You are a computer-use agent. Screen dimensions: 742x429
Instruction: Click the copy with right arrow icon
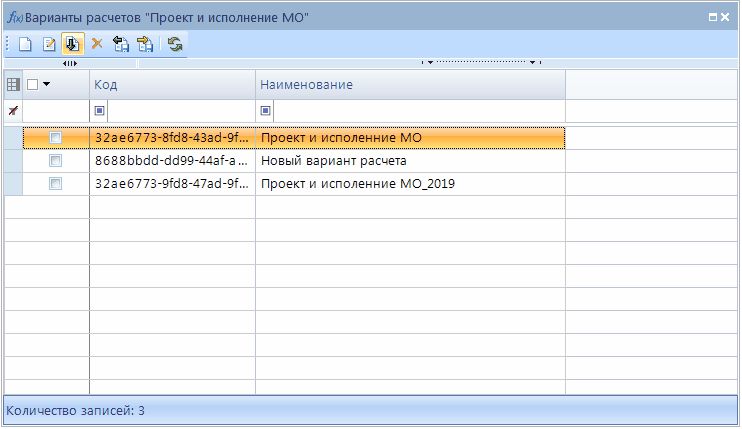tap(144, 44)
